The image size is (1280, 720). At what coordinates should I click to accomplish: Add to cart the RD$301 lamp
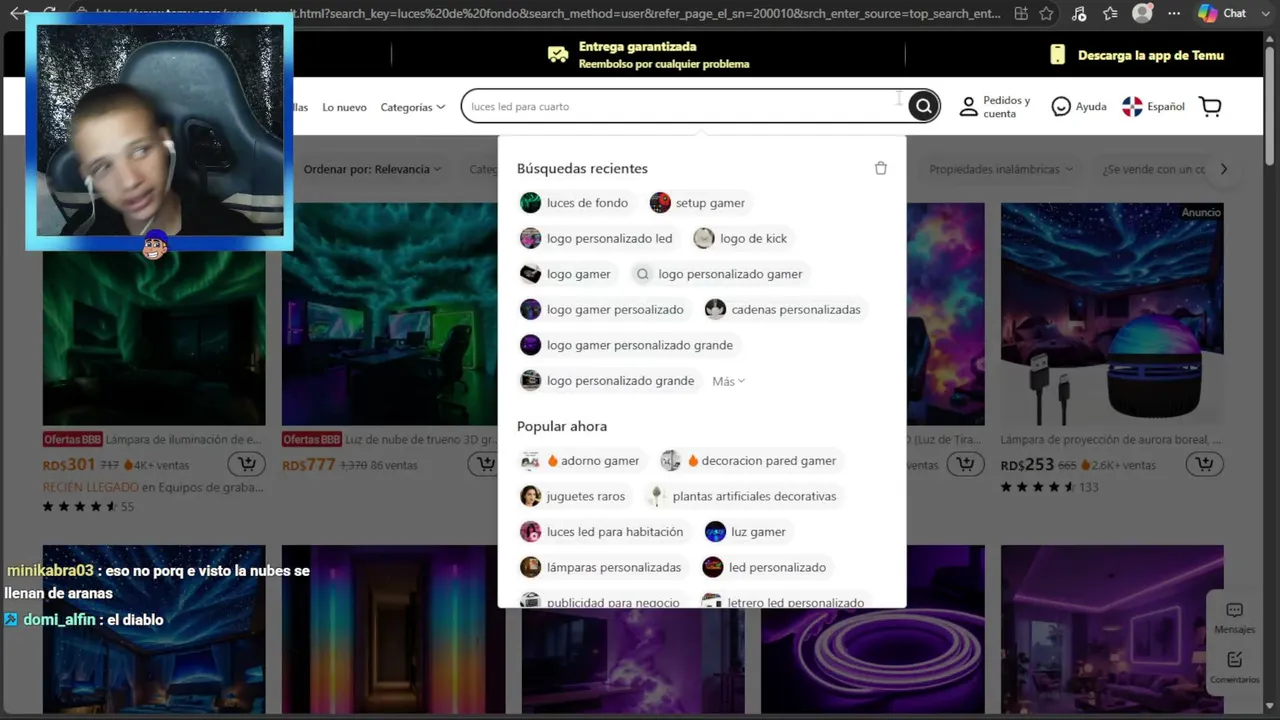pyautogui.click(x=246, y=464)
